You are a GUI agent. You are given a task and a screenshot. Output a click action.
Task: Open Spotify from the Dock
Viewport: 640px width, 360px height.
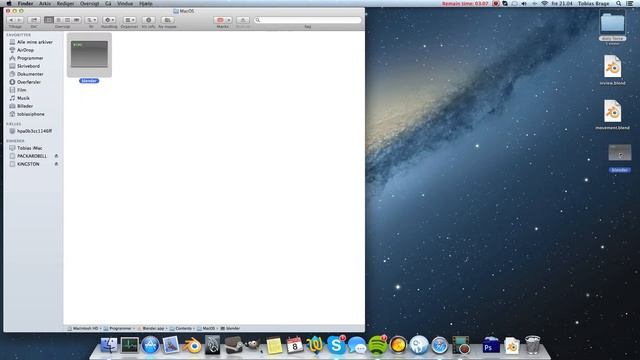378,345
